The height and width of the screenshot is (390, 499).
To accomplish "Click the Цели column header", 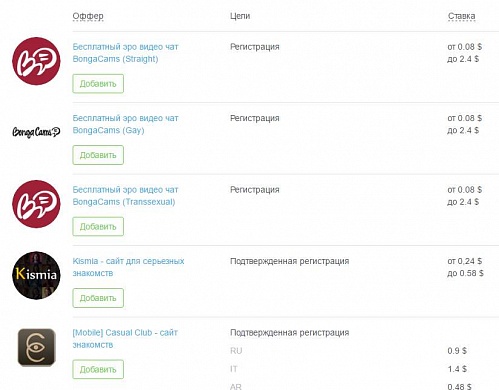I will pos(240,16).
